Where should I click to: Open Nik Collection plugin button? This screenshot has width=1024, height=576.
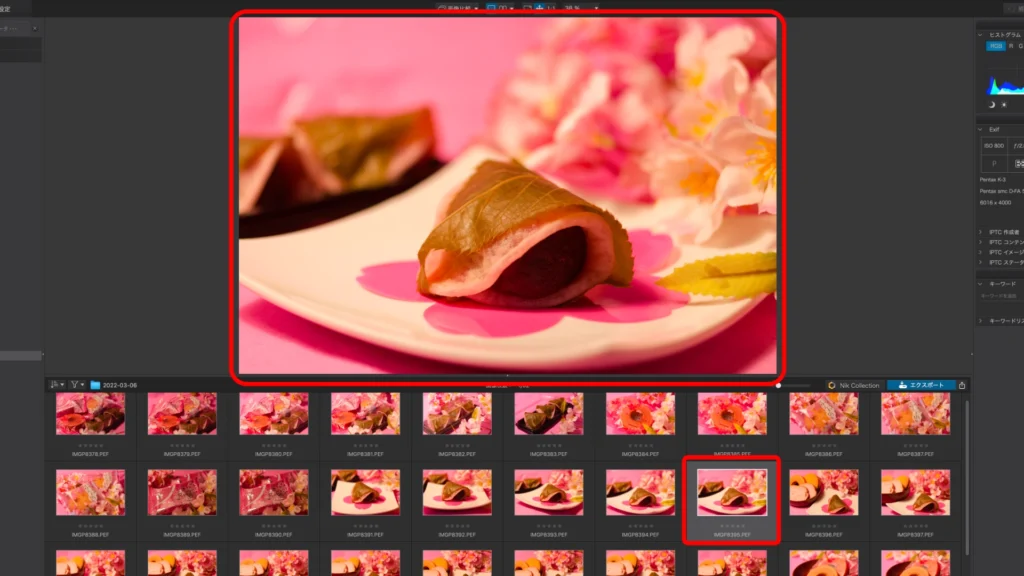pyautogui.click(x=853, y=385)
